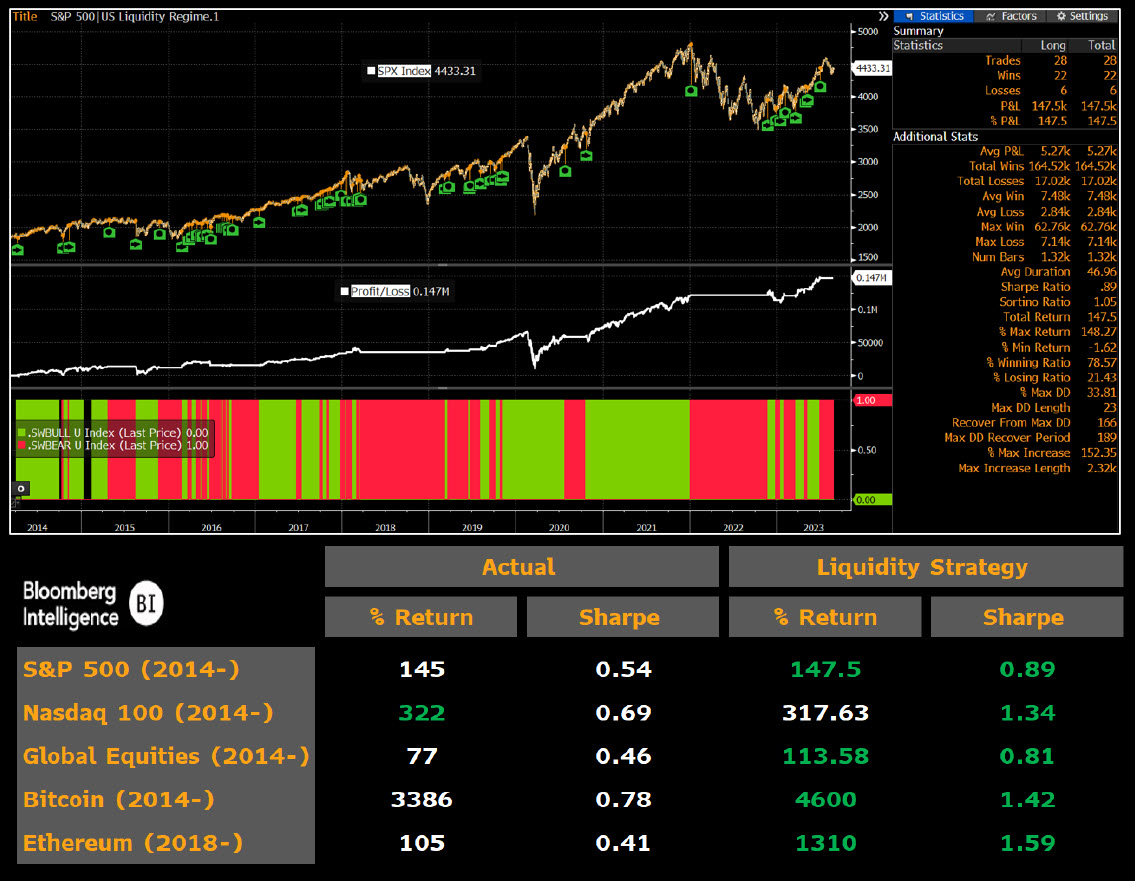
Task: Click the 3386 Bitcoin actual return cell
Action: click(x=422, y=799)
